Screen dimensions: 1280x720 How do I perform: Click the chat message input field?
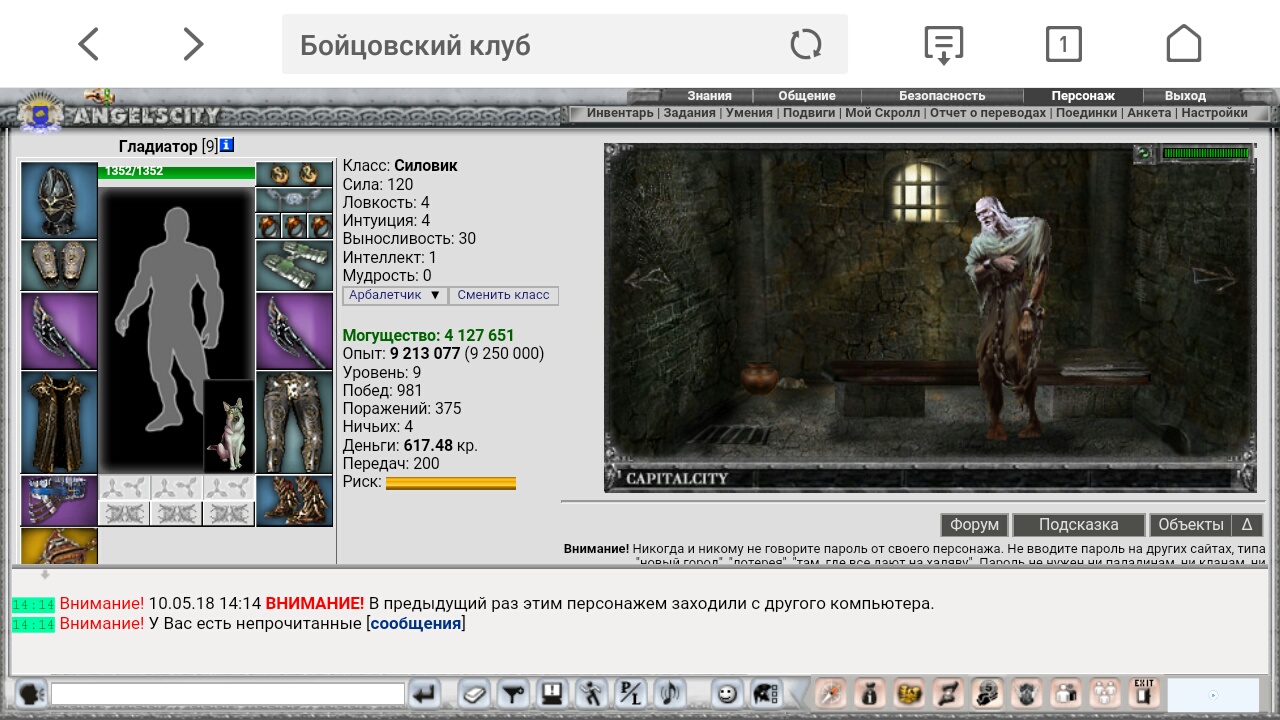[228, 693]
